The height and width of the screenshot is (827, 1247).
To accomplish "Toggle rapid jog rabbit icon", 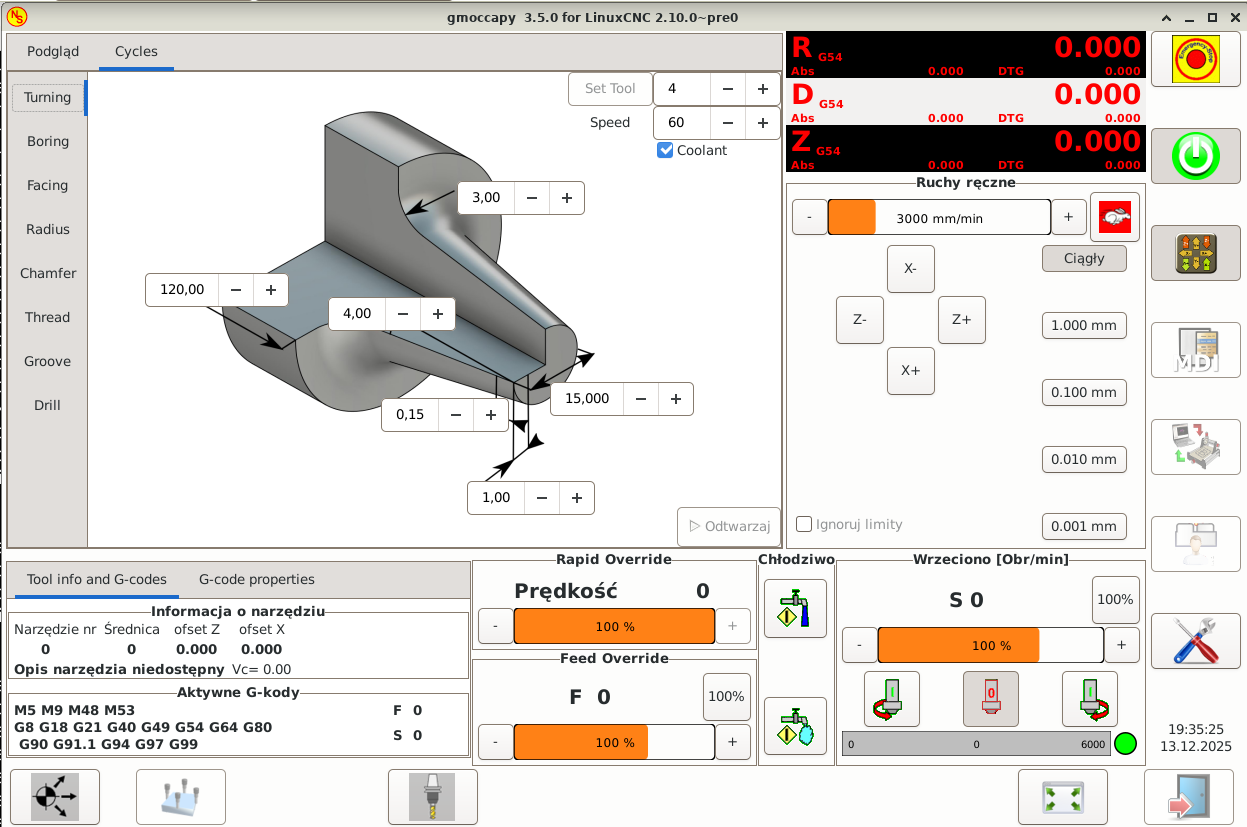I will [1115, 217].
